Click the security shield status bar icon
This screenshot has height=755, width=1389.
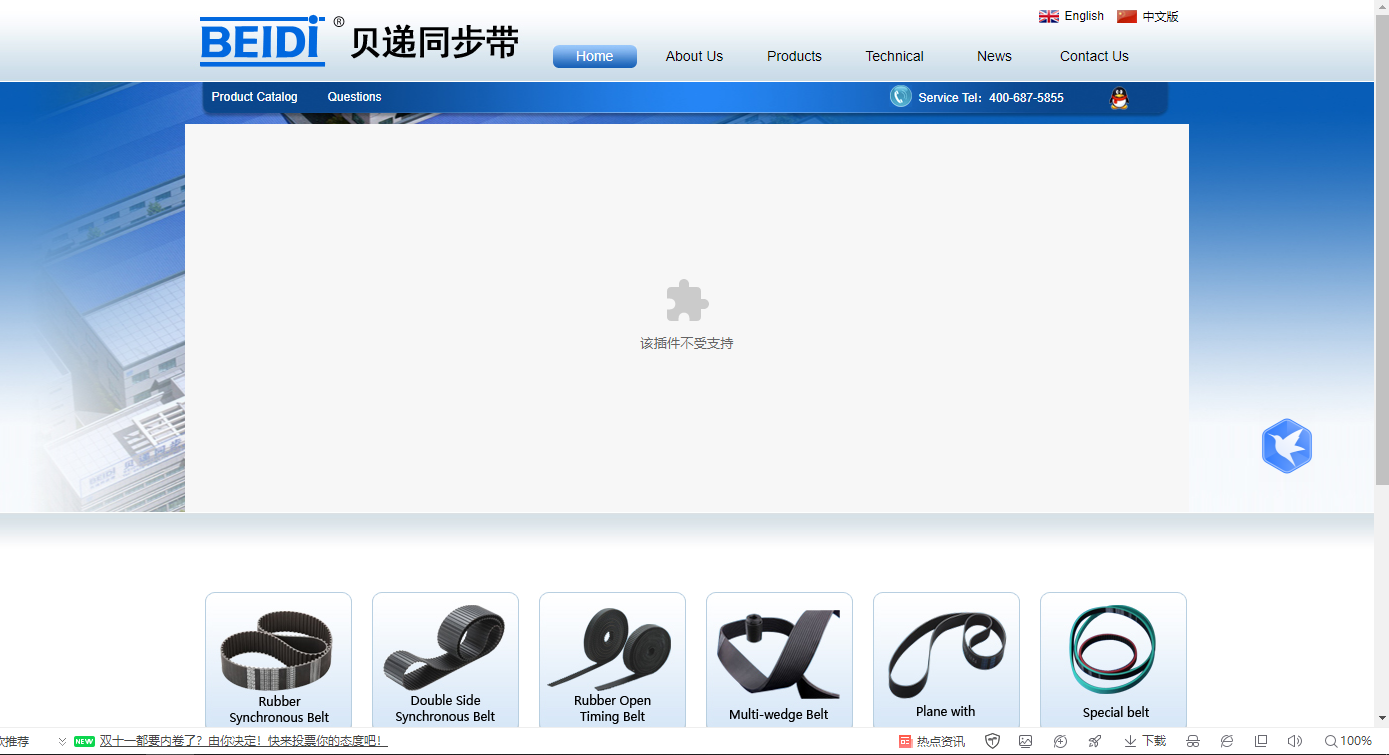pyautogui.click(x=992, y=741)
